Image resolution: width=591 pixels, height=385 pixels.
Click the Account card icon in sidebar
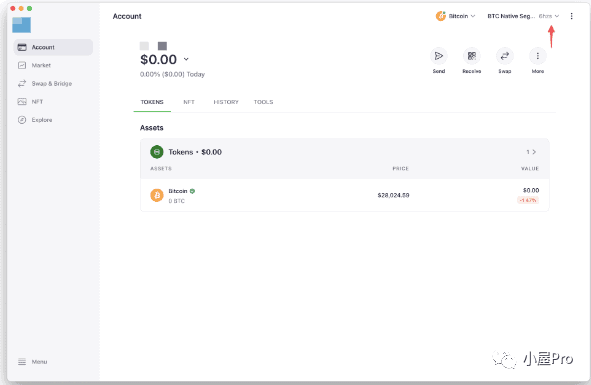coord(22,47)
